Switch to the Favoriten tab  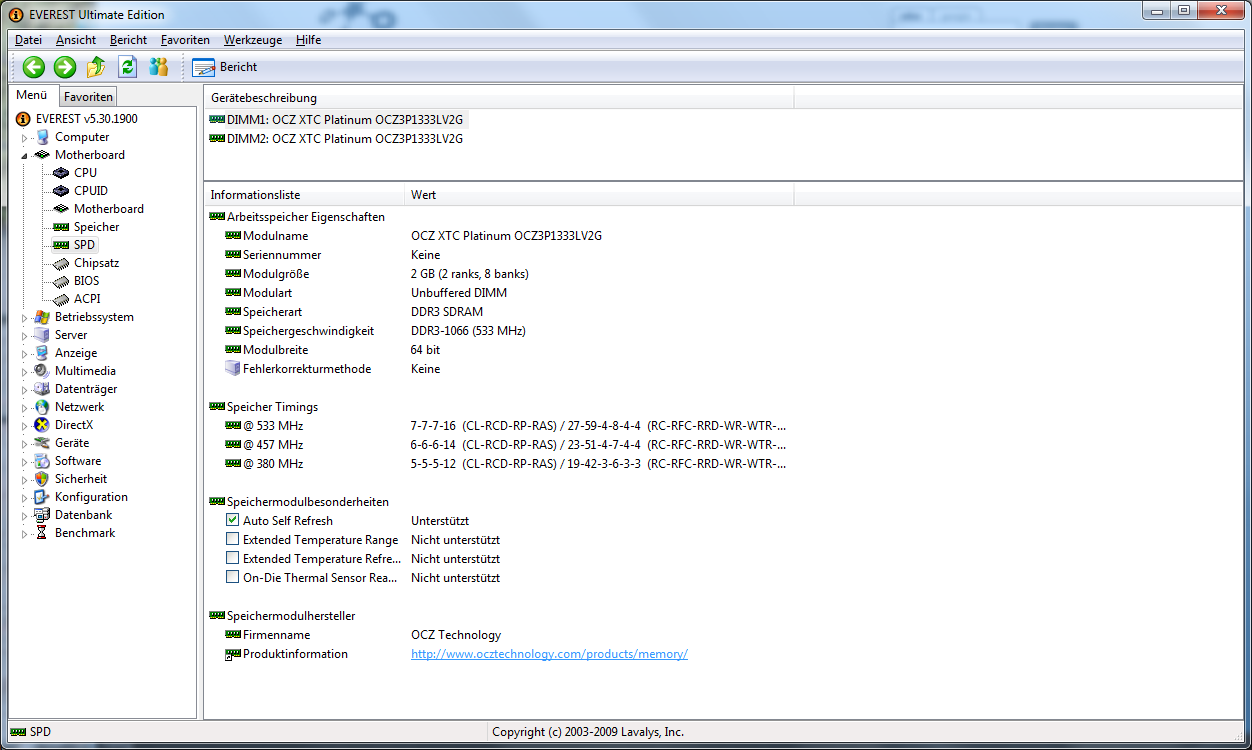(x=88, y=97)
